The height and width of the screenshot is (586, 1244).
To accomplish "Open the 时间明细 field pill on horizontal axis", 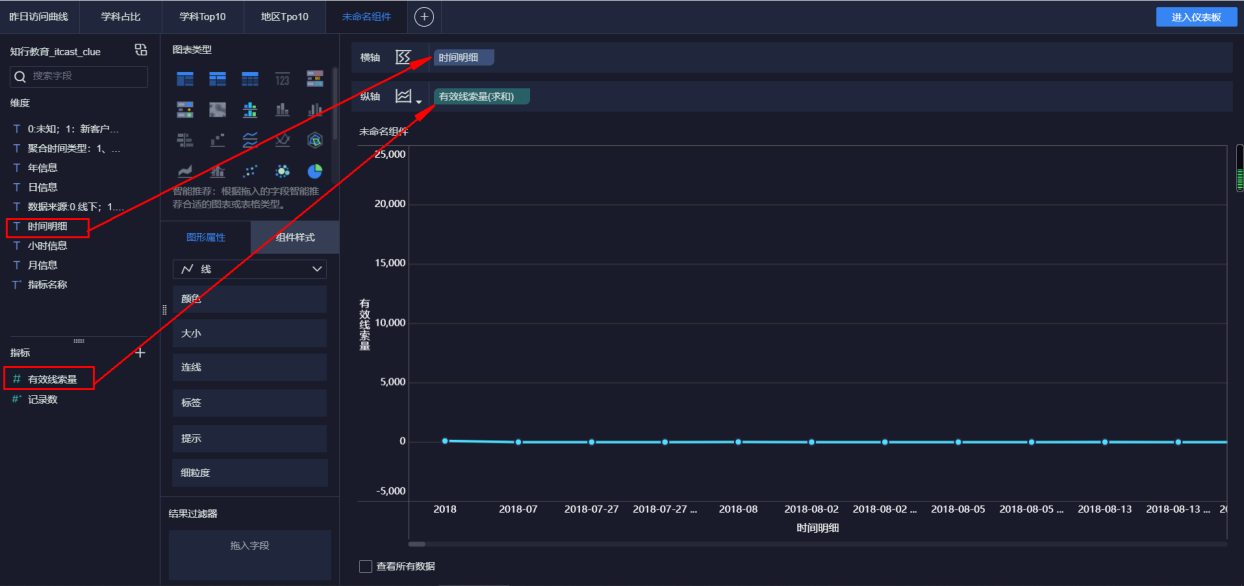I will pyautogui.click(x=464, y=58).
